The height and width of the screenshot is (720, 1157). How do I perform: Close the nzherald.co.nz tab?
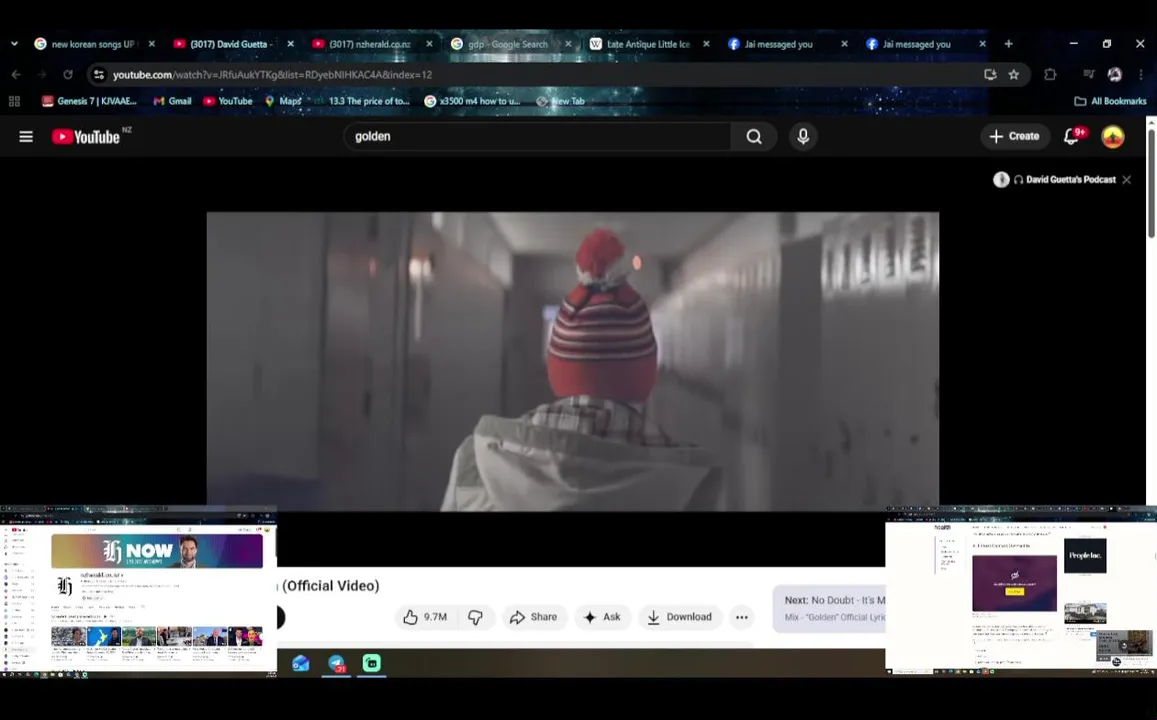429,44
